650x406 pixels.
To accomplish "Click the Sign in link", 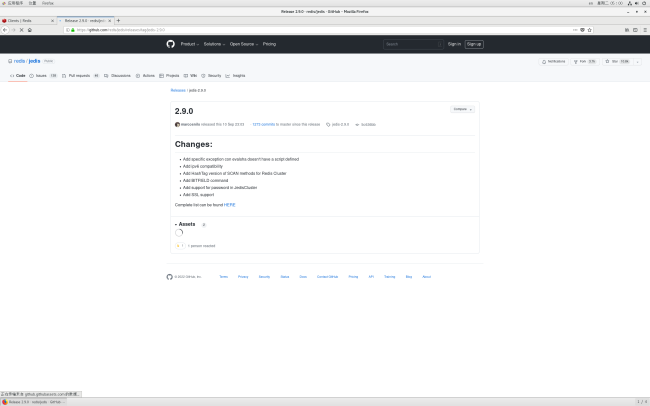I will (x=454, y=44).
